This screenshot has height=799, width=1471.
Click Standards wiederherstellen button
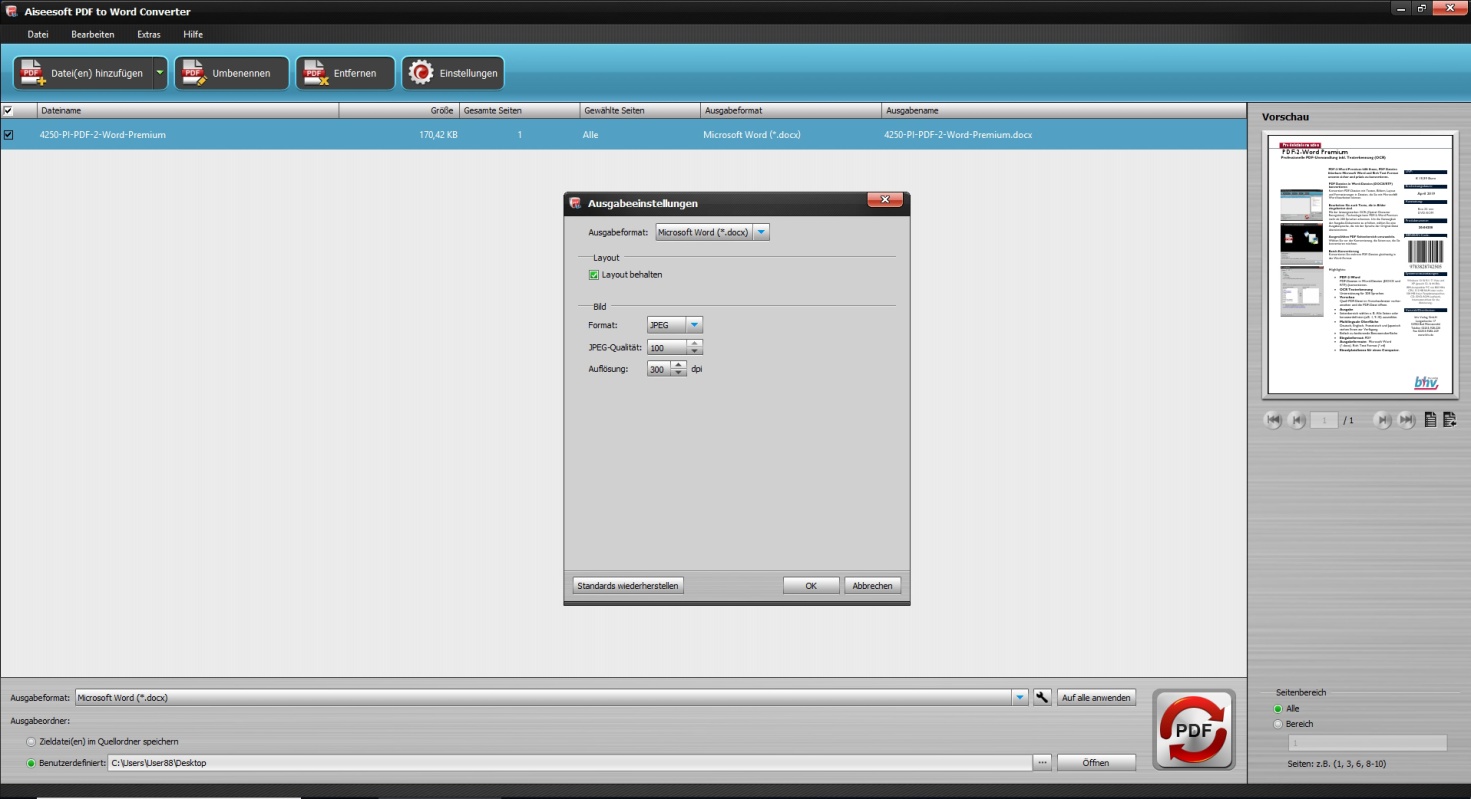(x=628, y=586)
